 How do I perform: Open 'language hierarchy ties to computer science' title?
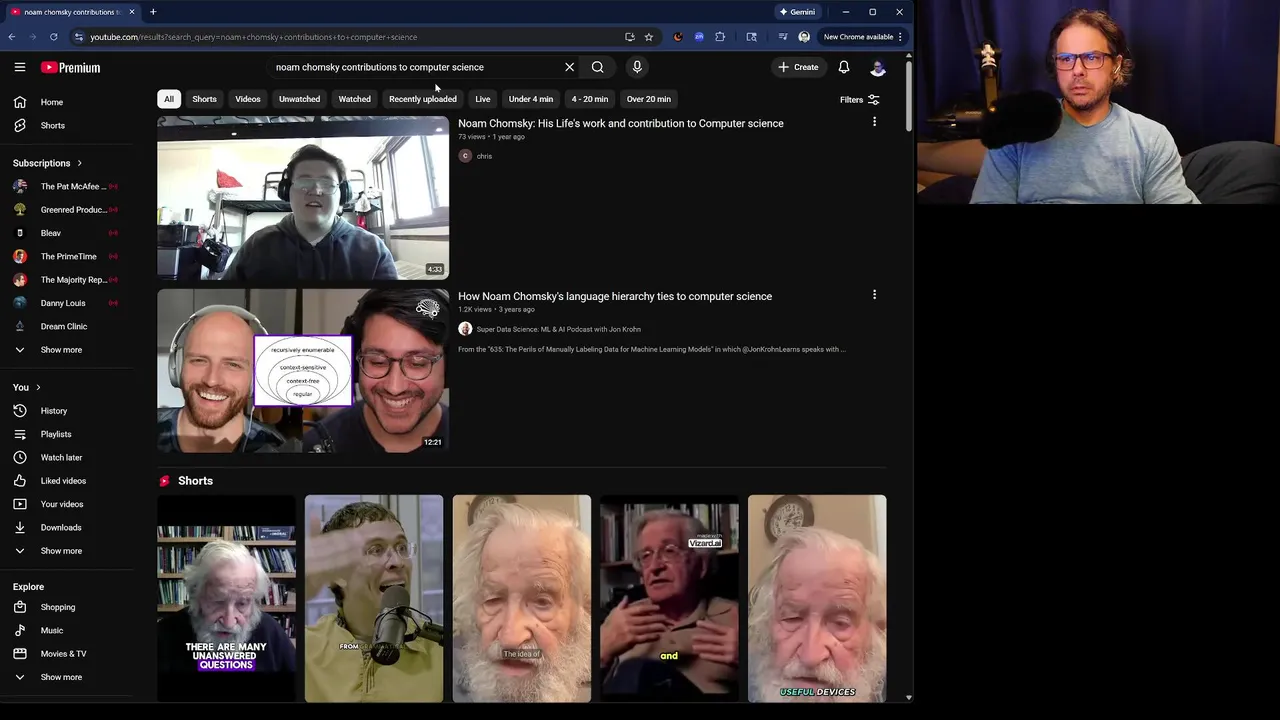pos(615,296)
